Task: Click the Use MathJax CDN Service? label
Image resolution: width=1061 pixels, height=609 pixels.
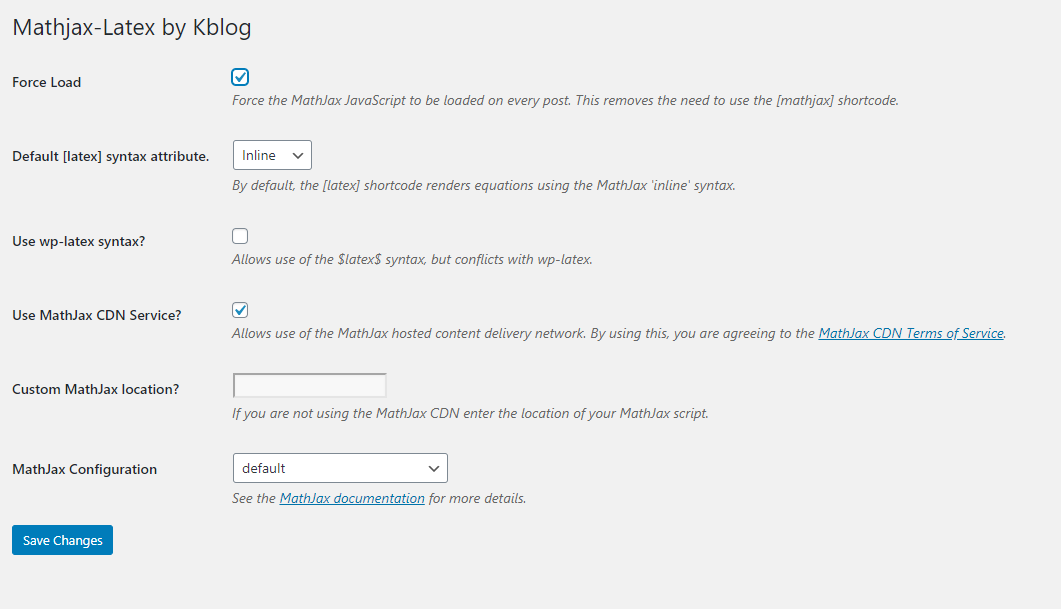Action: (97, 315)
